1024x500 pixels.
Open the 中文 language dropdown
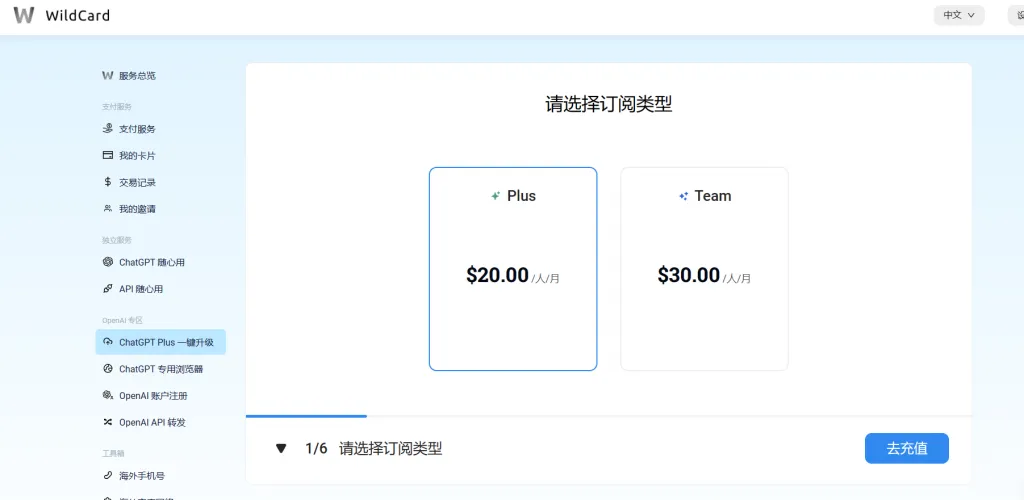(x=958, y=15)
